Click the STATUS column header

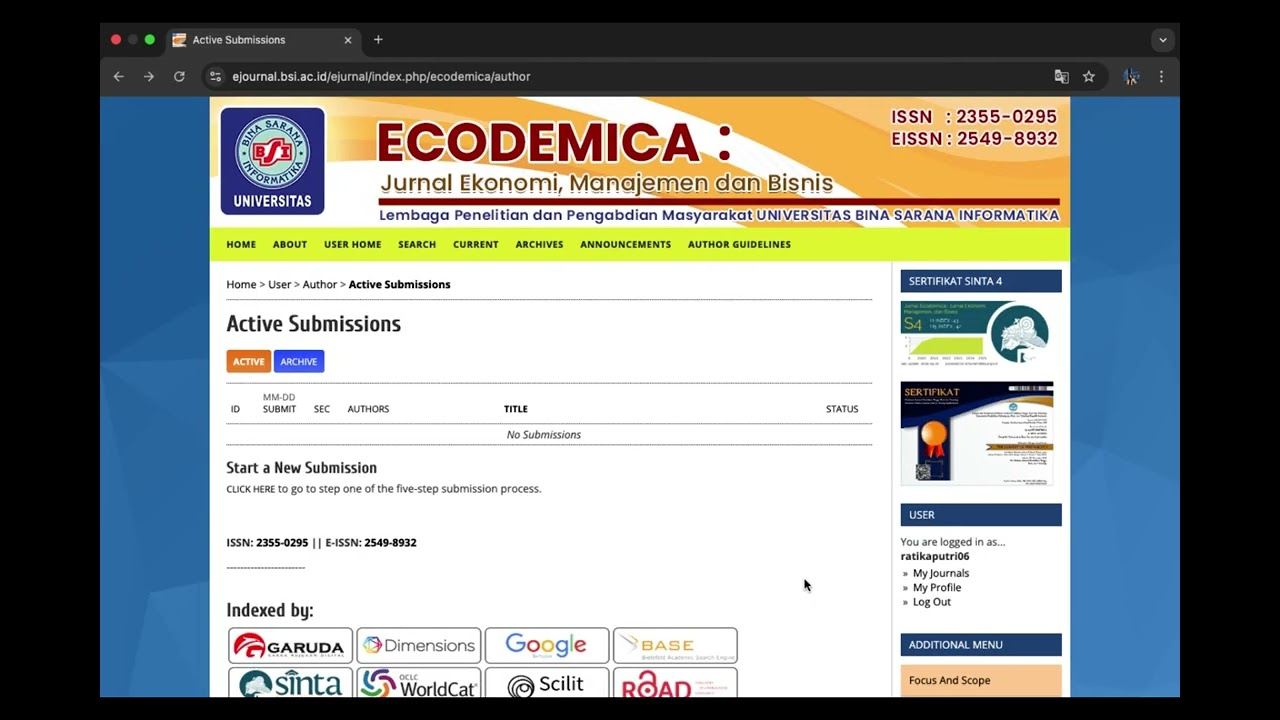click(x=842, y=409)
